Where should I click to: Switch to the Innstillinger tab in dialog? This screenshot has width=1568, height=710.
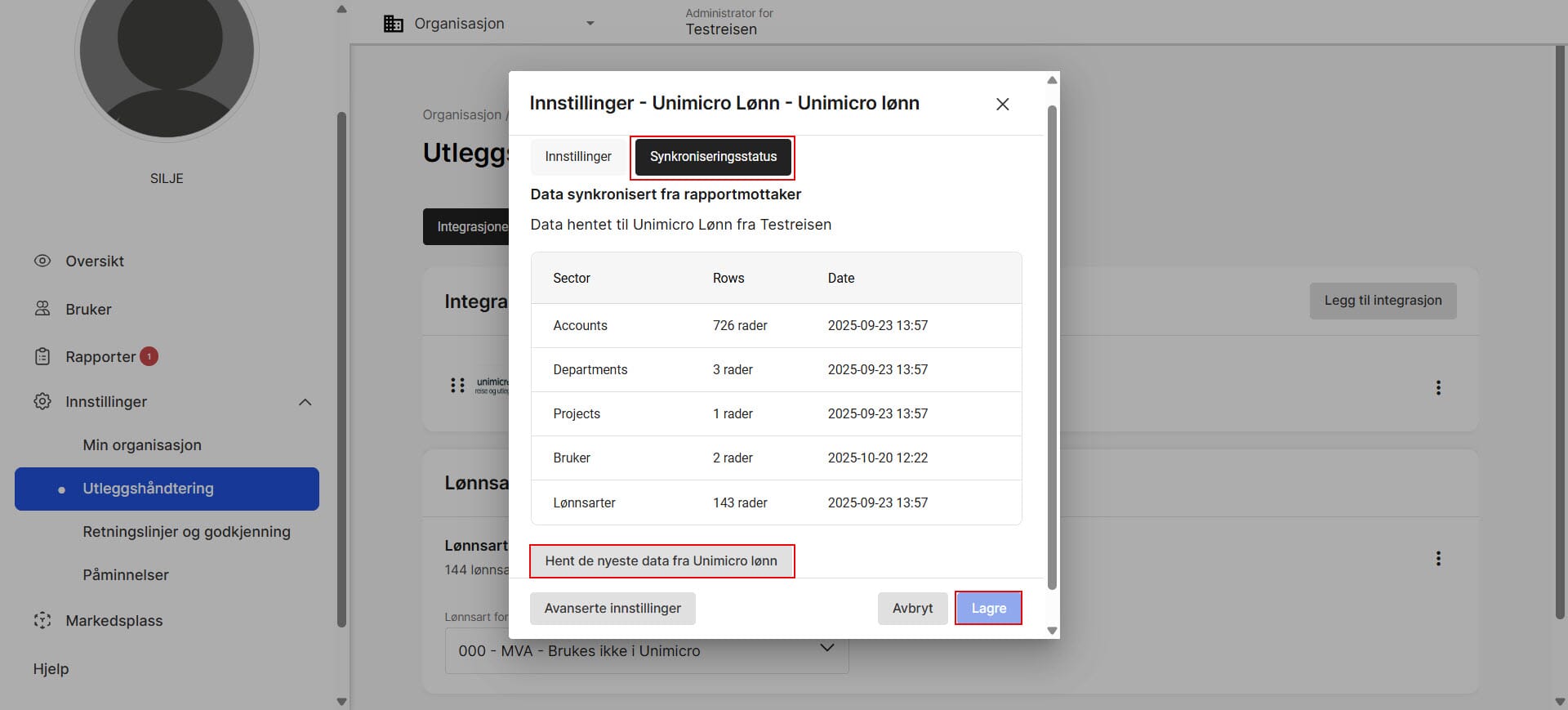577,157
